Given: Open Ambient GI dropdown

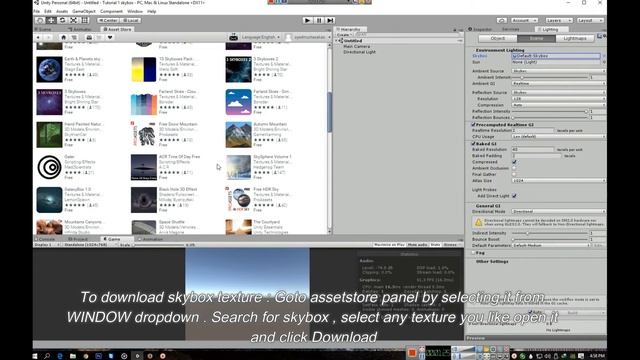Looking at the screenshot, I should coord(558,84).
